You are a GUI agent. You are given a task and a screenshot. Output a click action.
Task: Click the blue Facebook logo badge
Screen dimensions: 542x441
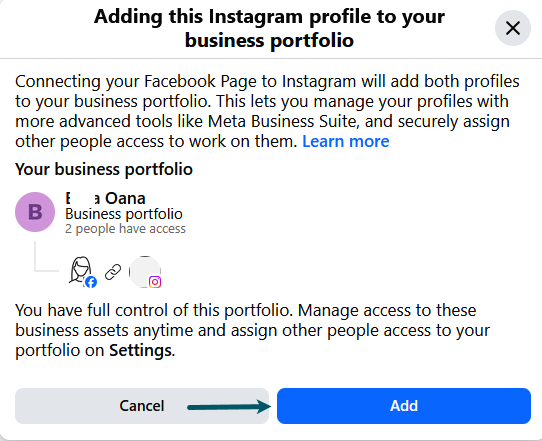pos(91,282)
